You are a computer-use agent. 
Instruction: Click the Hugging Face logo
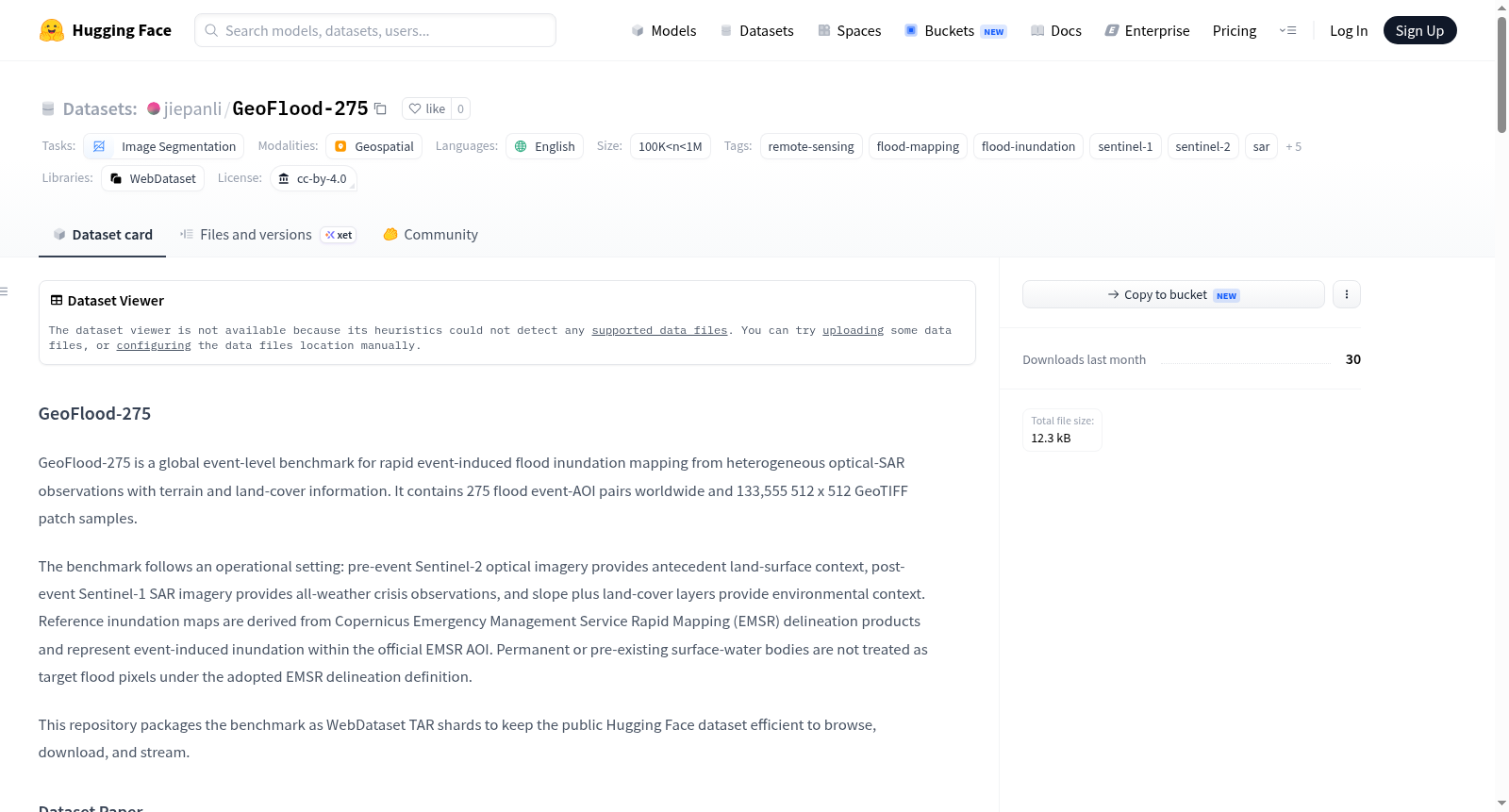click(105, 30)
